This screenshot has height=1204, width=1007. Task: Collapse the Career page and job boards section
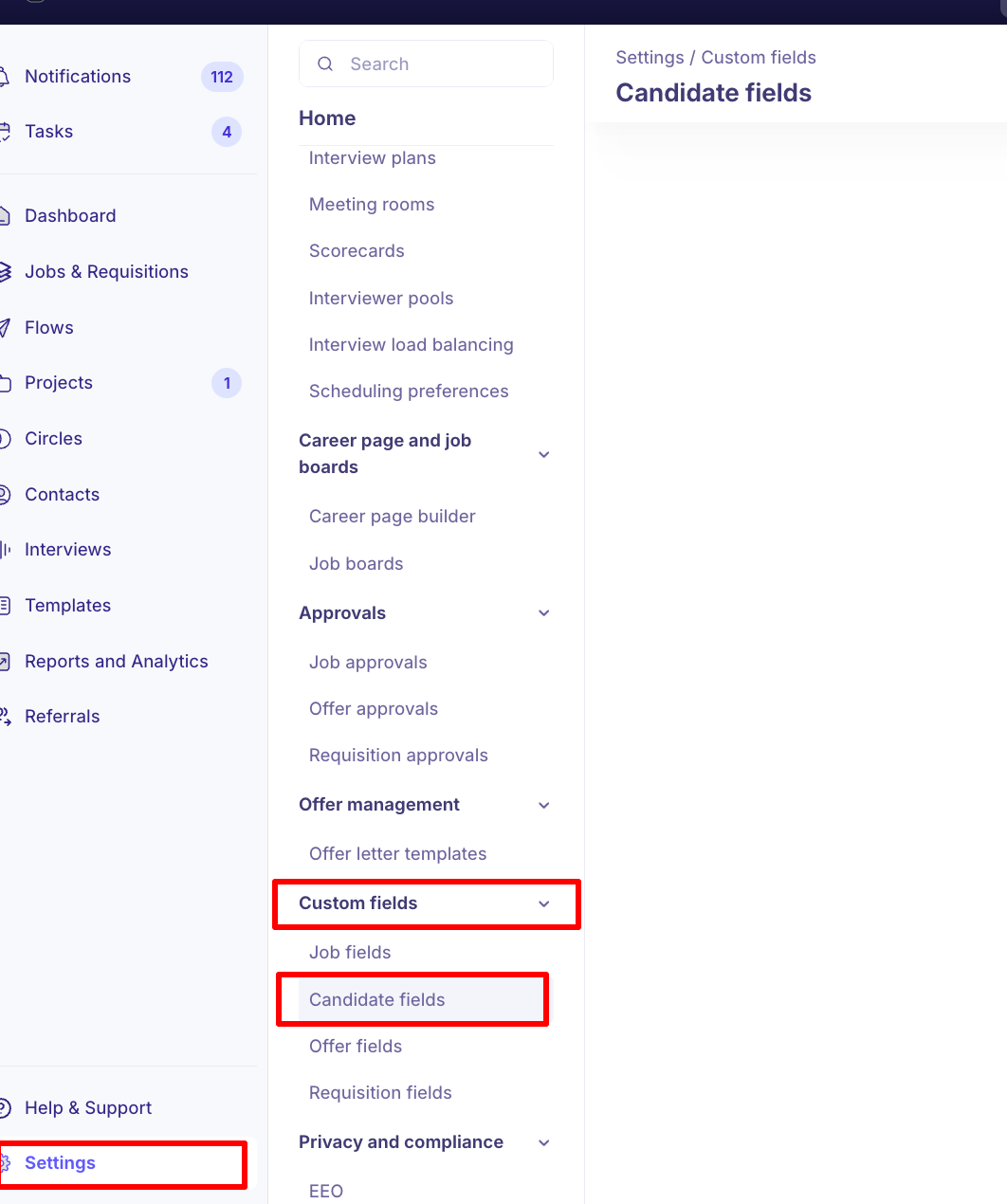544,454
